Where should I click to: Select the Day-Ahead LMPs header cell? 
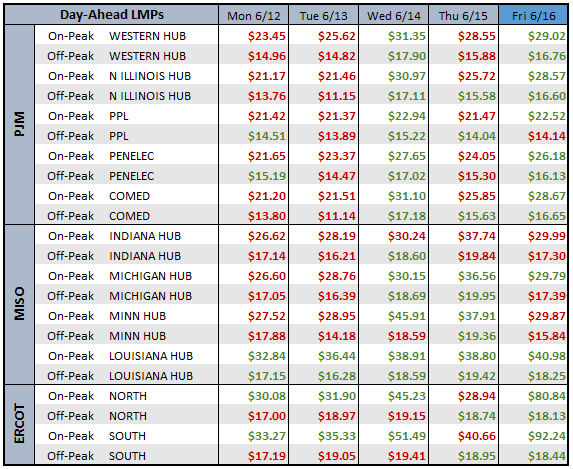point(112,15)
